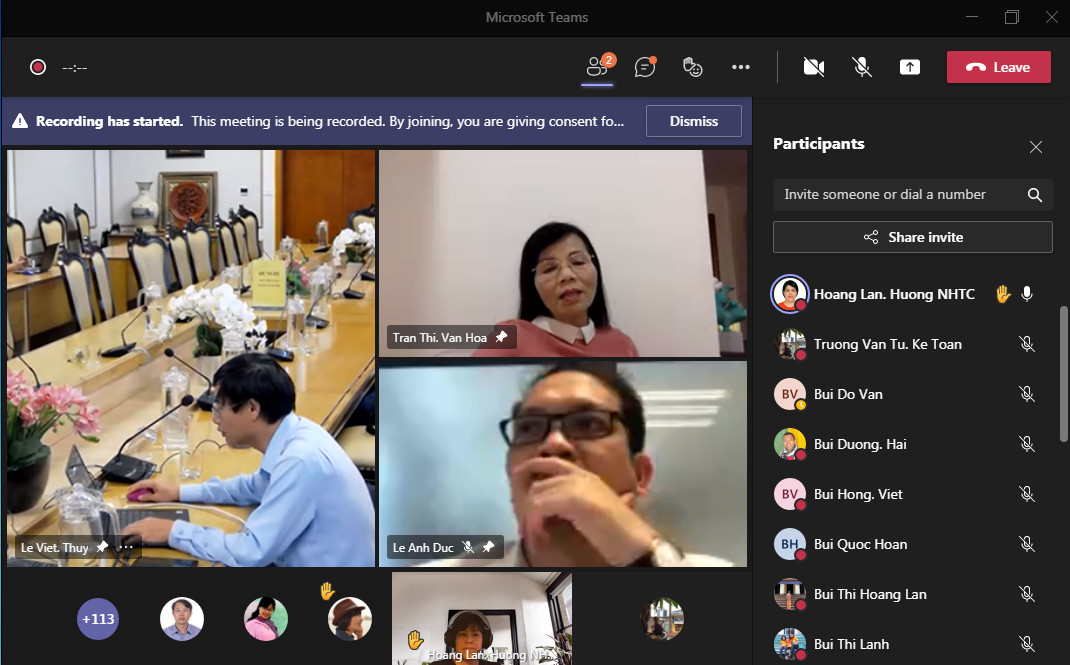Dismiss the recording notification banner
The width and height of the screenshot is (1070, 665).
(693, 121)
